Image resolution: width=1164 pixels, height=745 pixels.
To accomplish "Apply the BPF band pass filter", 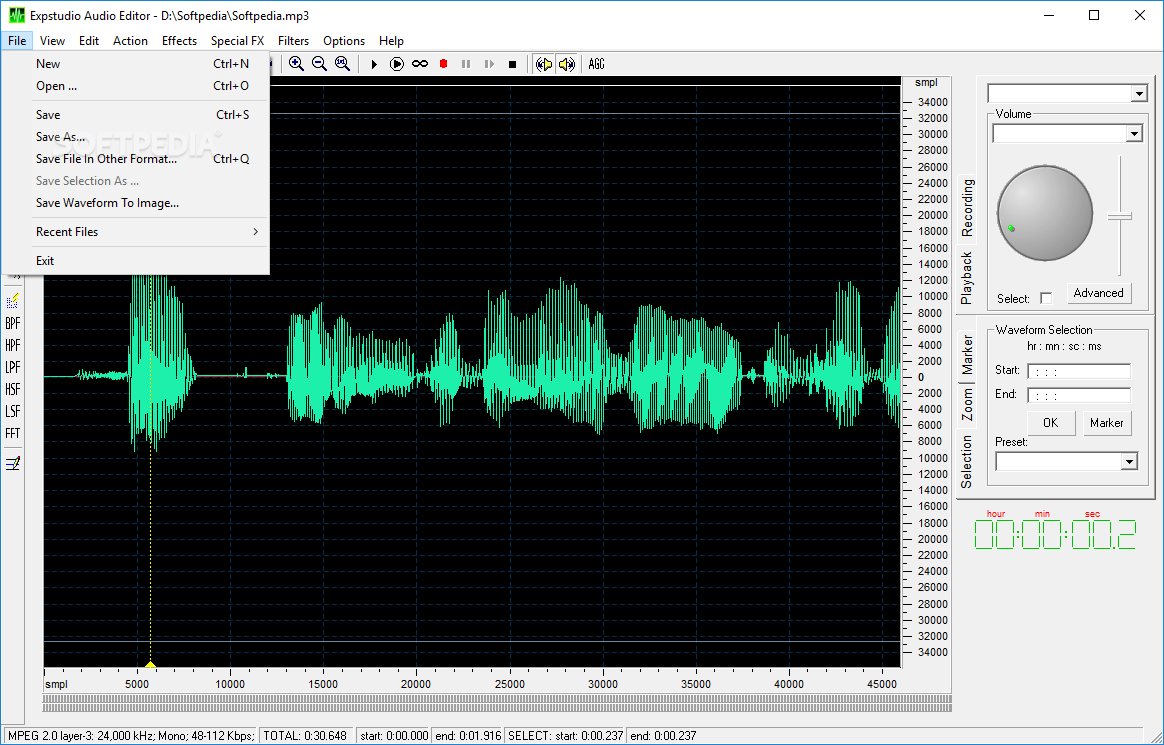I will 13,324.
